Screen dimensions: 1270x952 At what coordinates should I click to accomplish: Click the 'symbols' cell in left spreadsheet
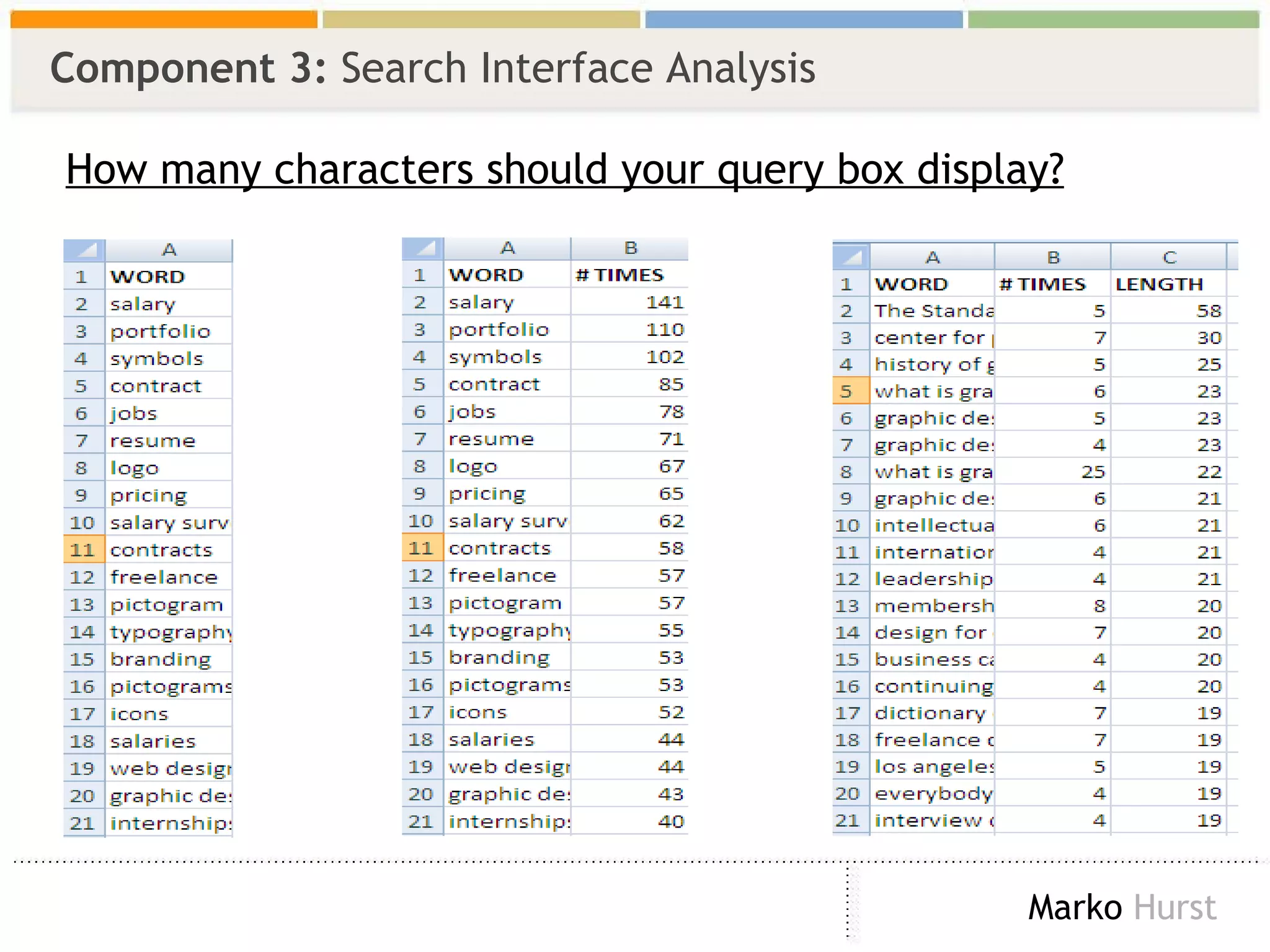169,358
